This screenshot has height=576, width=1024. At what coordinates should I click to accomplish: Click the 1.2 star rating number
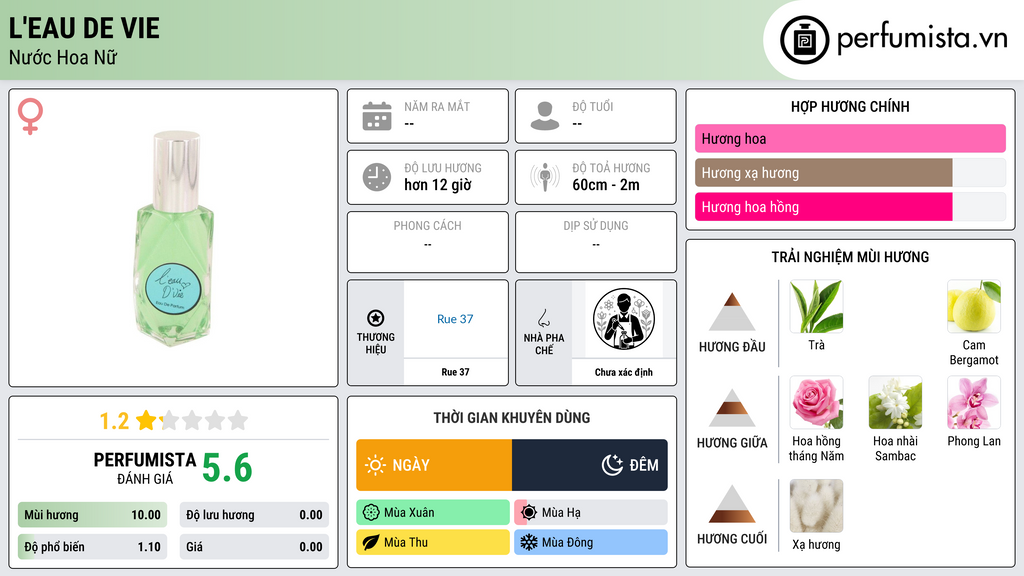pyautogui.click(x=114, y=421)
